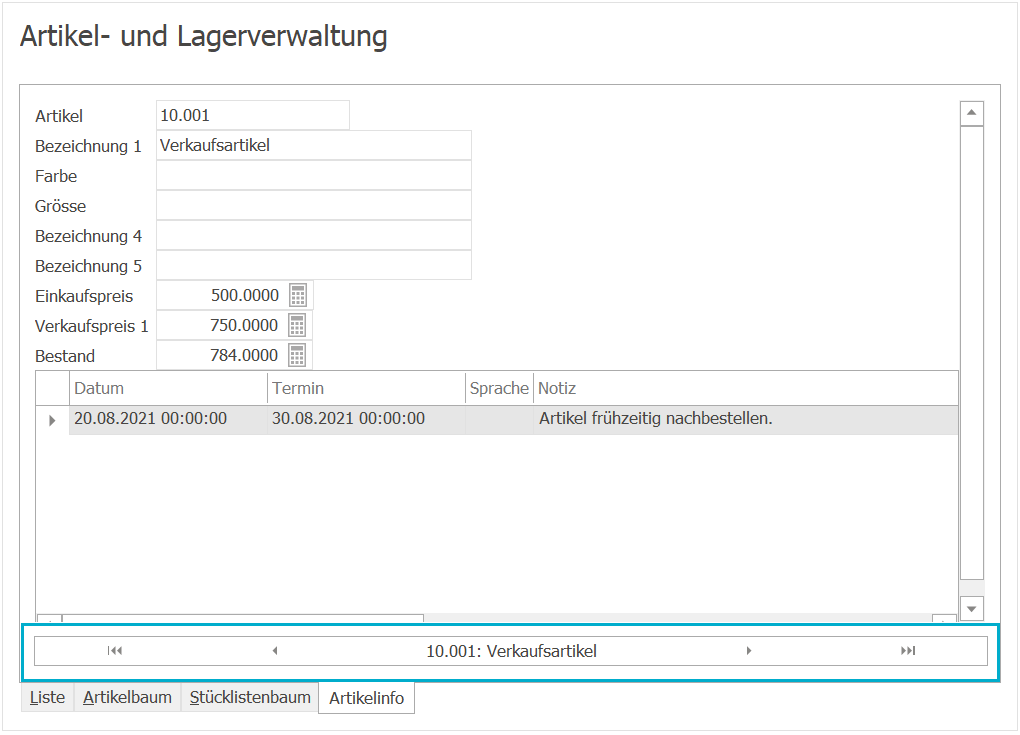Open calculator icon beside Verkaufspreis 1
This screenshot has width=1020, height=735.
pyautogui.click(x=297, y=325)
